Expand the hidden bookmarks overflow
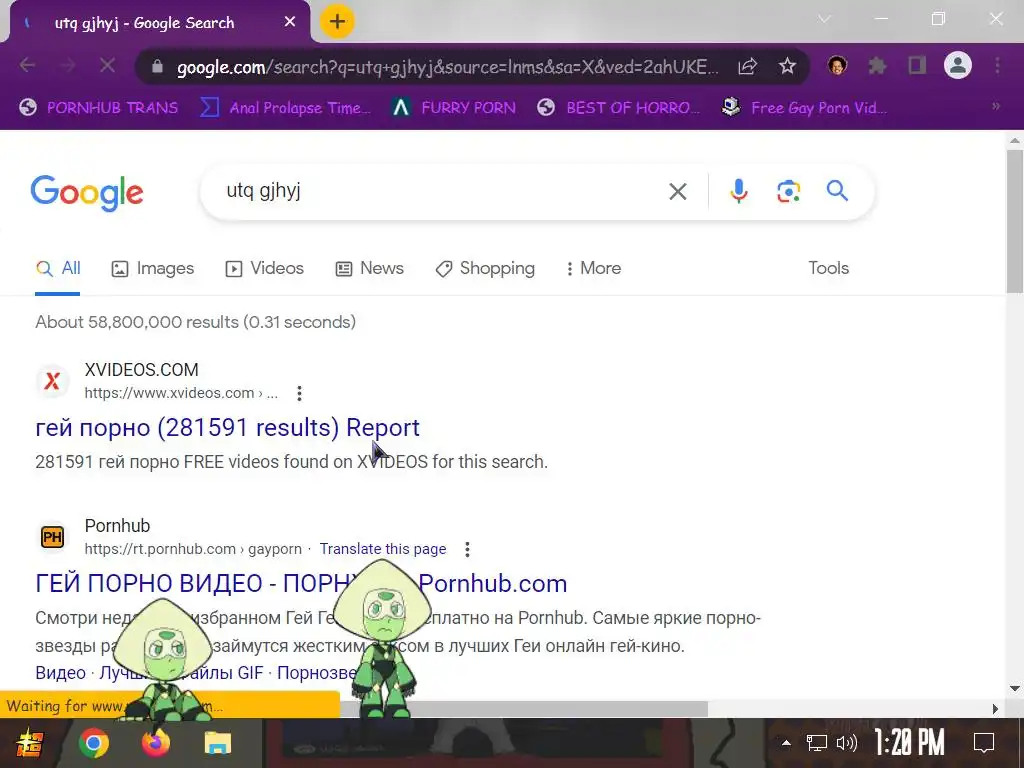1024x768 pixels. (x=996, y=106)
